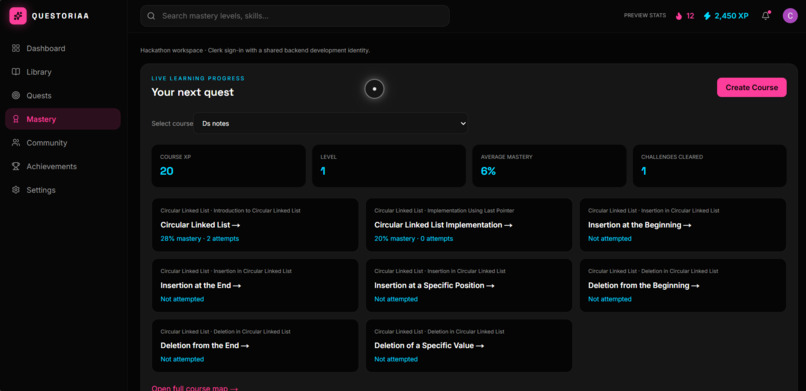Click the Course XP stat card
This screenshot has height=391, width=806.
pos(228,166)
